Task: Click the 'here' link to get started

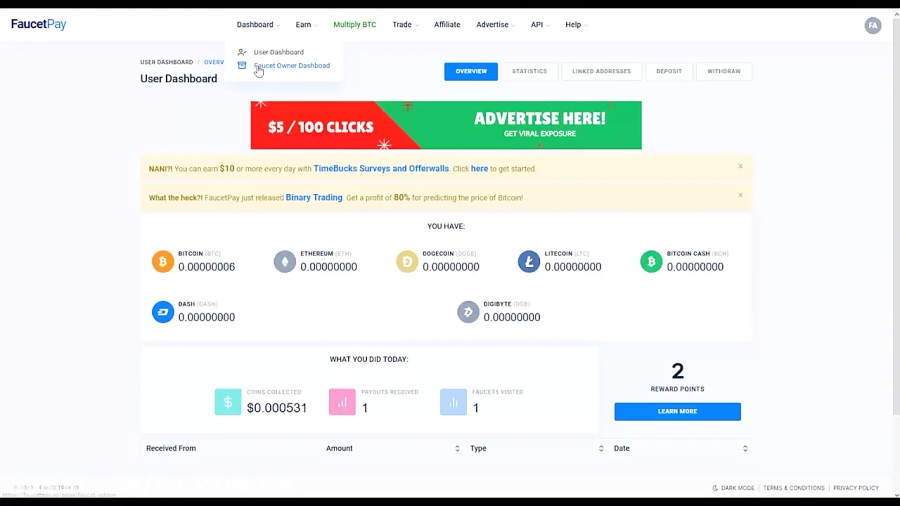Action: (479, 169)
